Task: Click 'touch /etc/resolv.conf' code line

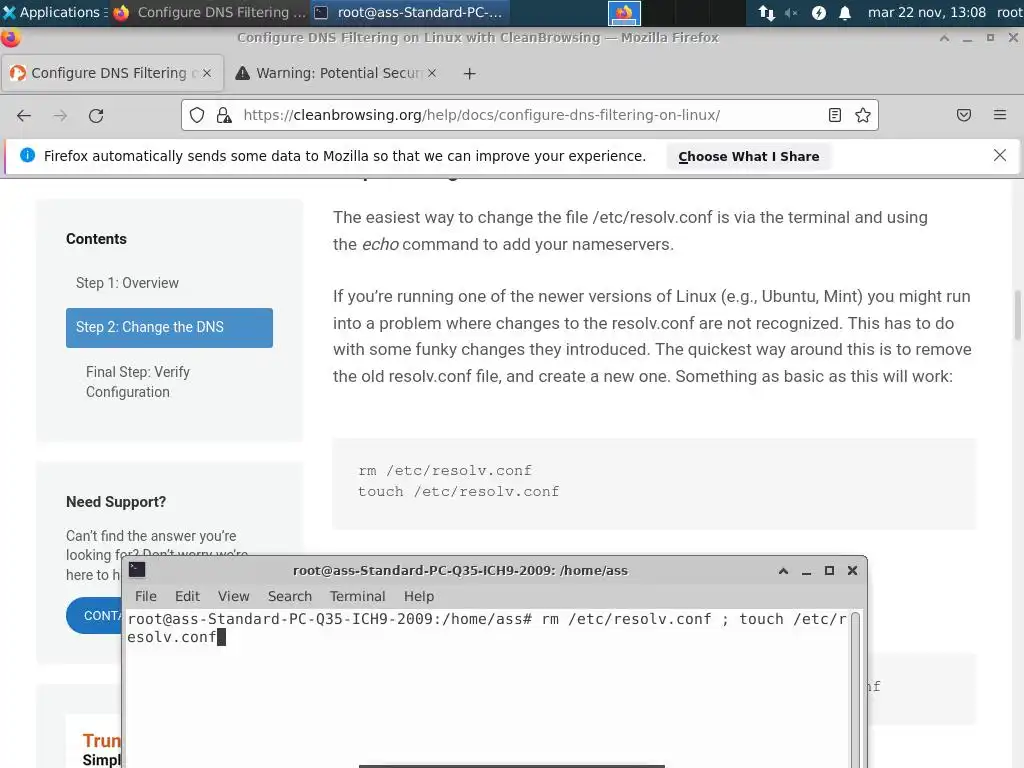Action: [x=458, y=492]
